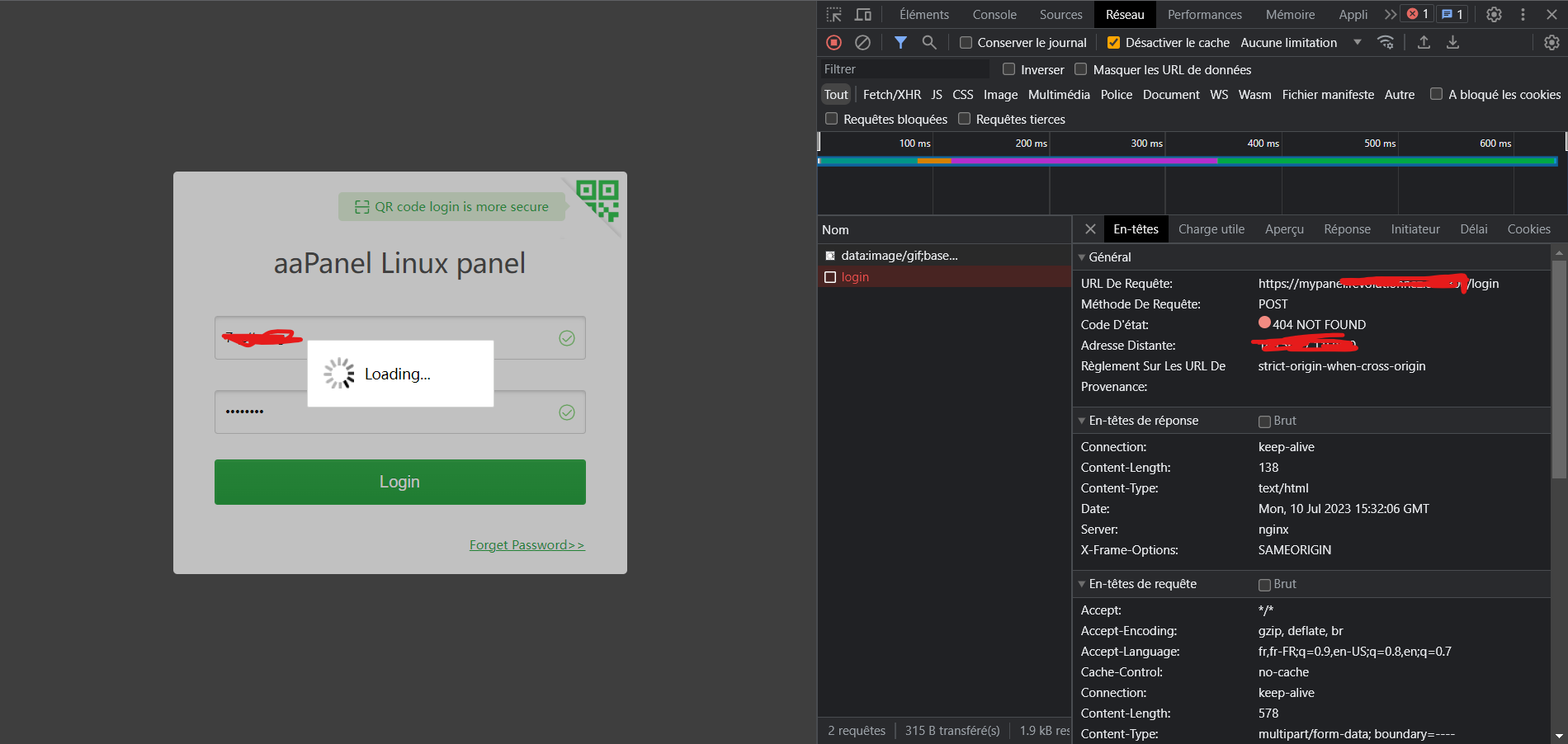
Task: Check Masquer les URL de données
Action: pyautogui.click(x=1080, y=69)
